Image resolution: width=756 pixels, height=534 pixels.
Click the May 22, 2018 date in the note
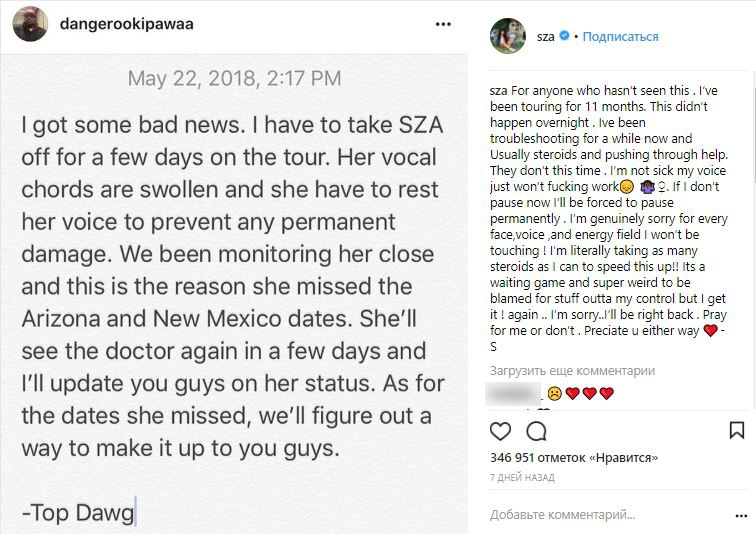234,78
